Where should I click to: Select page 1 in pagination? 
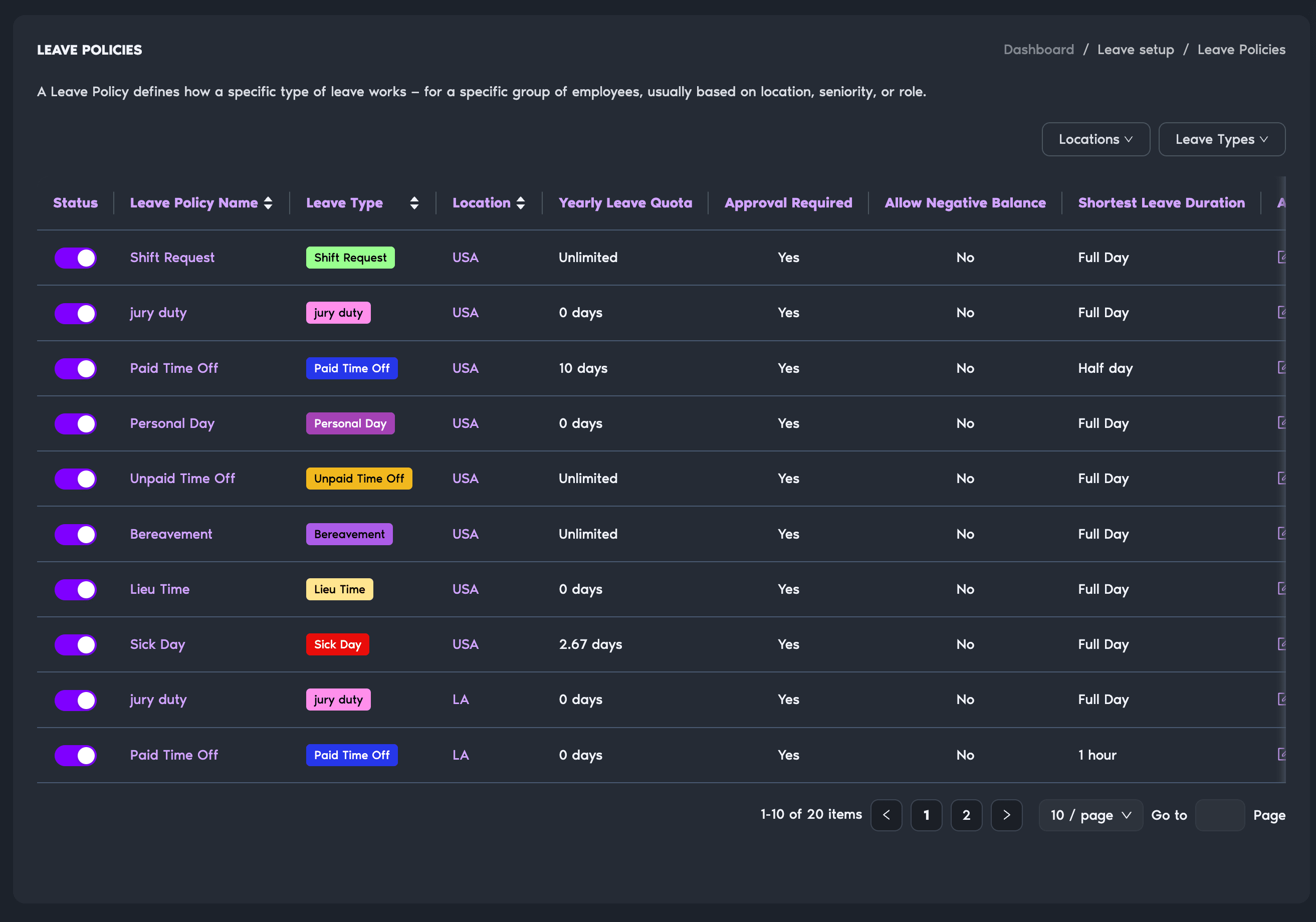click(x=926, y=815)
